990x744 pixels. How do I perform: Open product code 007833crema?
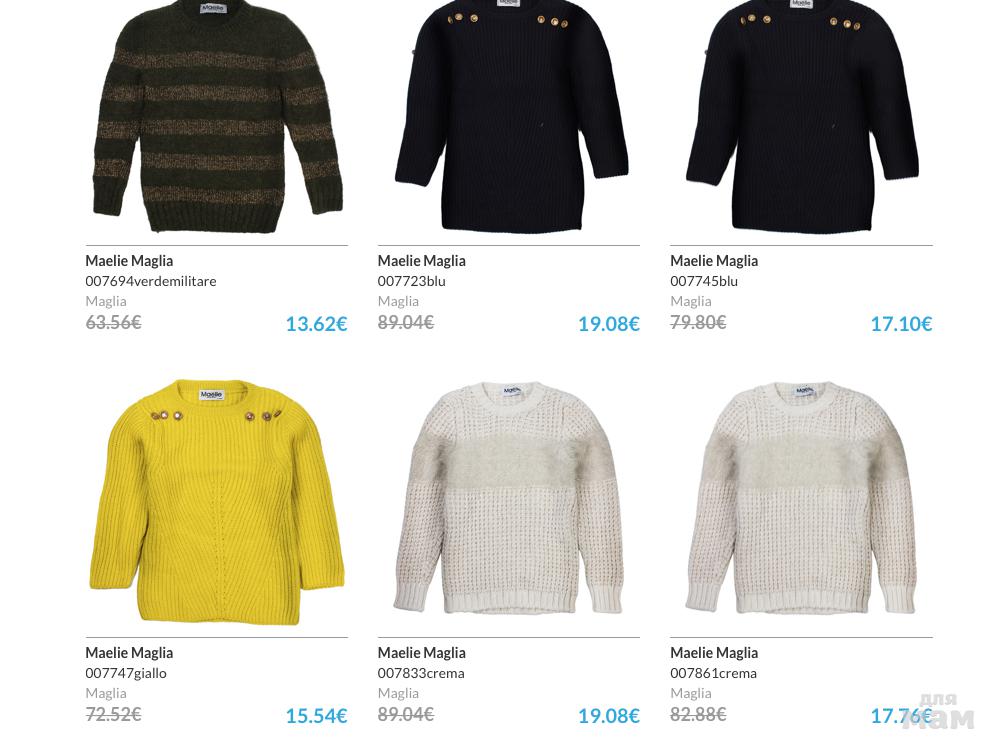[421, 673]
